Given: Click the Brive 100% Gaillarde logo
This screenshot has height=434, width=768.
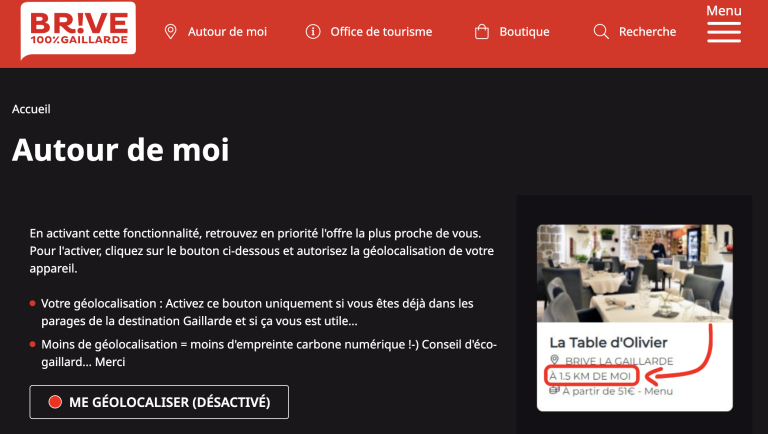Looking at the screenshot, I should (x=78, y=29).
